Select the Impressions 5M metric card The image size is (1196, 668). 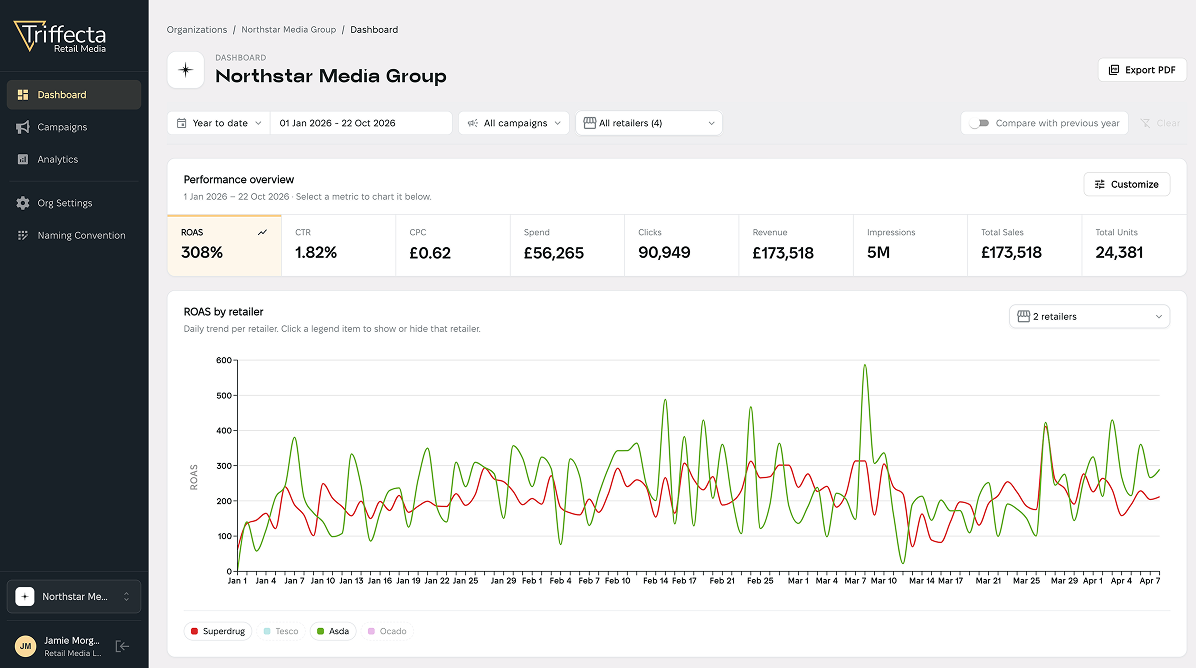pyautogui.click(x=911, y=245)
